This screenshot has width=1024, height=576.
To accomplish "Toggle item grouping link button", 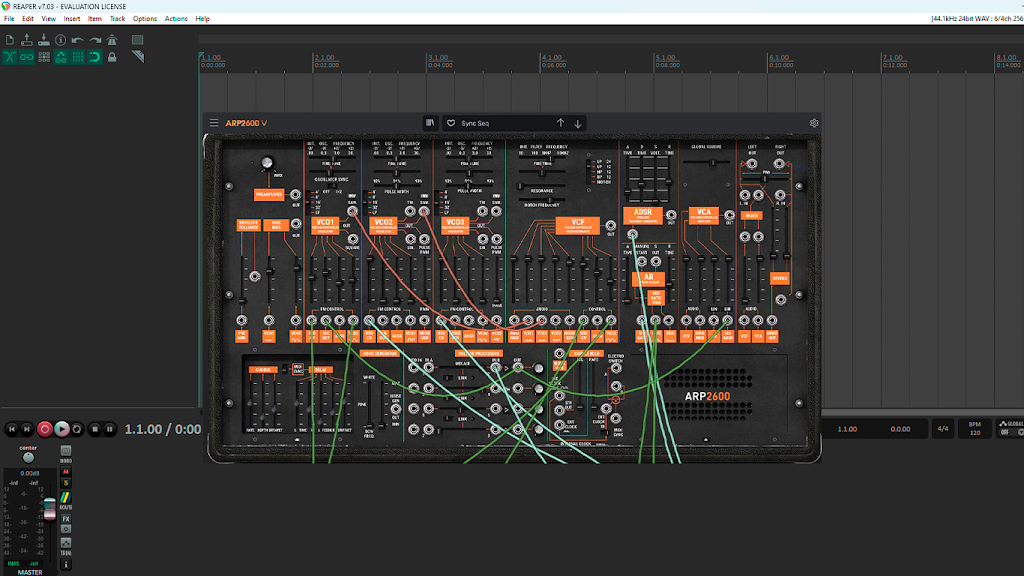I will tap(27, 57).
